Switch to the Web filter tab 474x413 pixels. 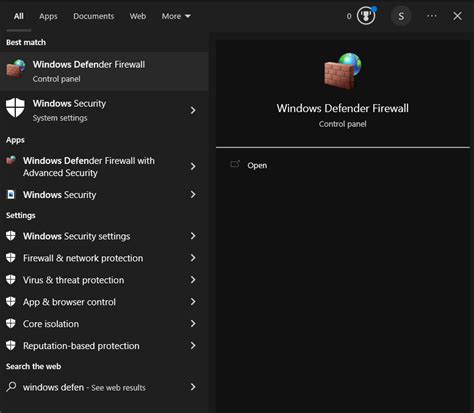tap(138, 16)
